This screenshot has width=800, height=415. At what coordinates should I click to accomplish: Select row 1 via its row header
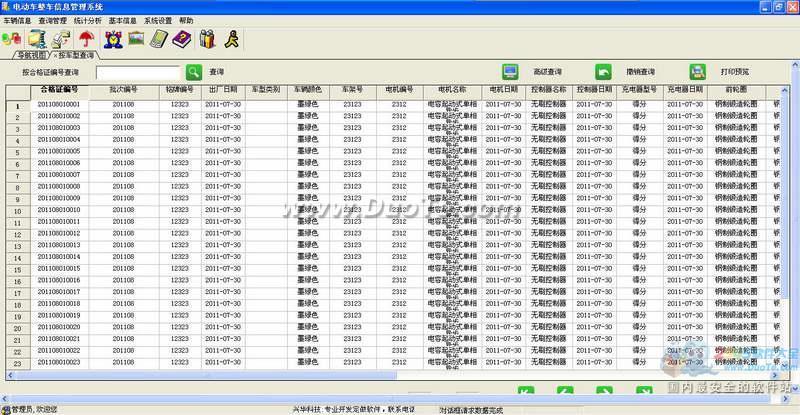tap(18, 106)
